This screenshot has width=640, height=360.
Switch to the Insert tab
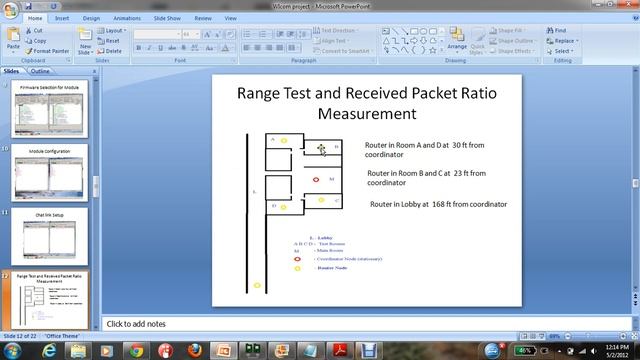point(62,18)
